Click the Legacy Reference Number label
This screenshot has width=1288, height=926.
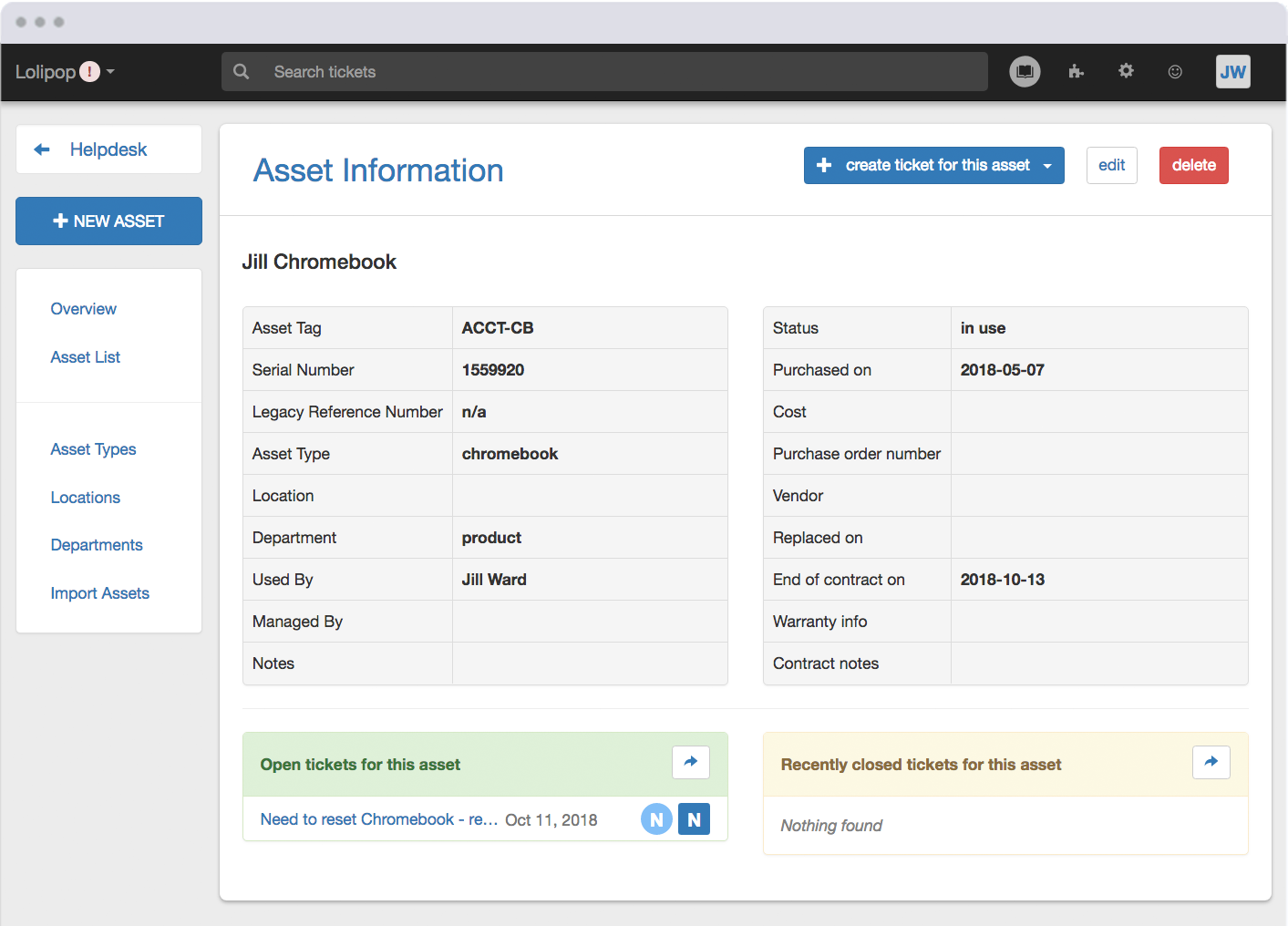(347, 412)
